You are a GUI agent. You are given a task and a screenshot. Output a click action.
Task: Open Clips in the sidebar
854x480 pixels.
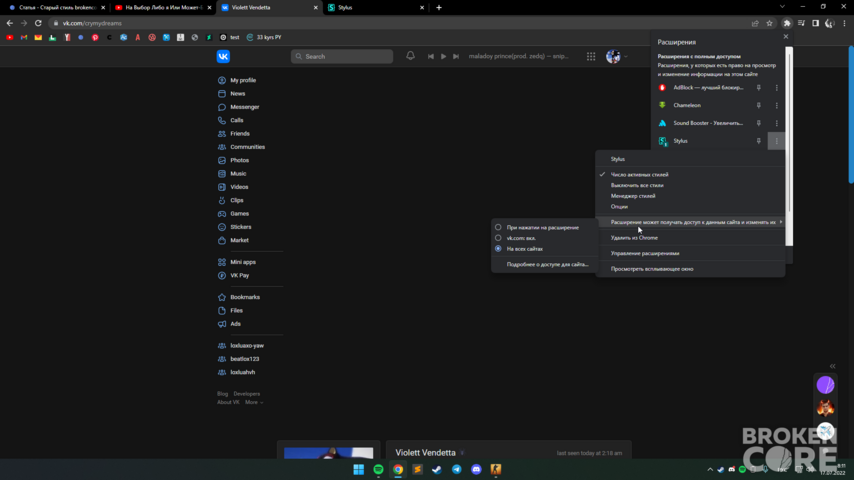coord(236,200)
